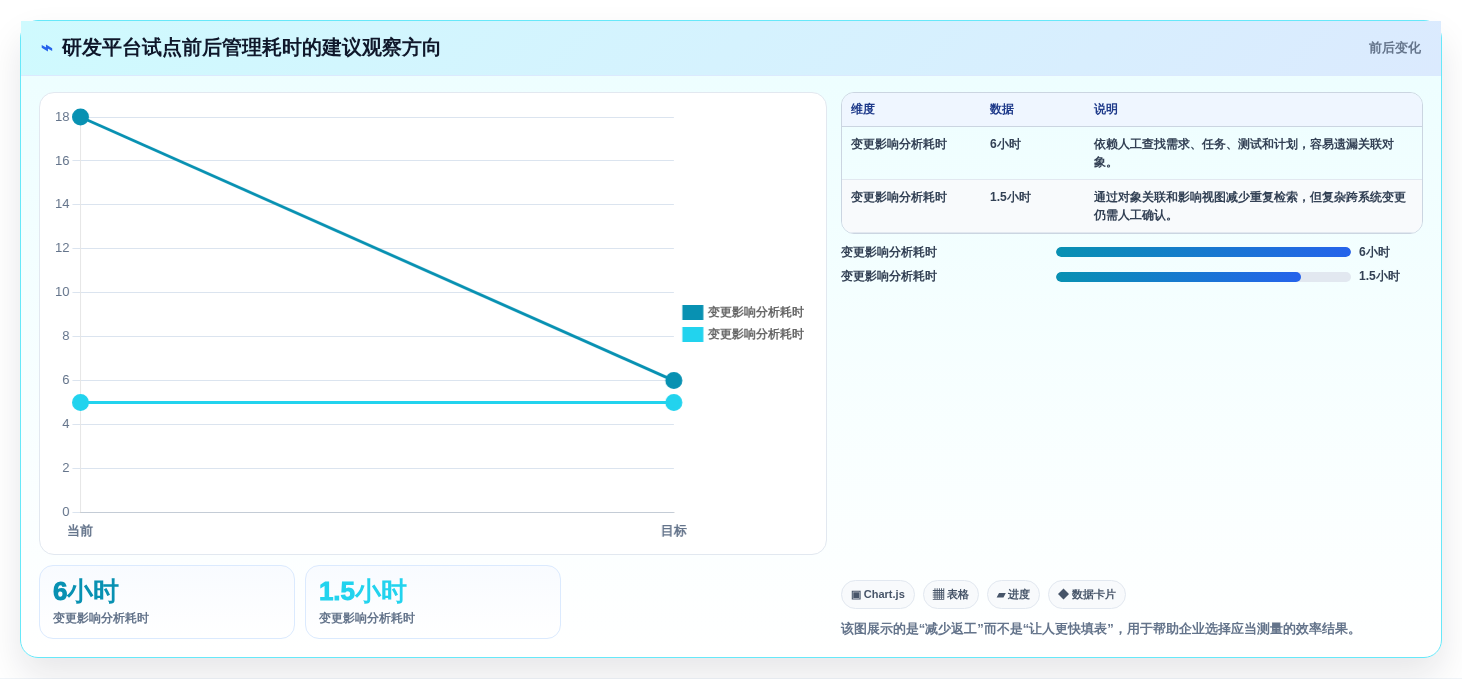Click the description starting 通过对象关联

[1250, 206]
